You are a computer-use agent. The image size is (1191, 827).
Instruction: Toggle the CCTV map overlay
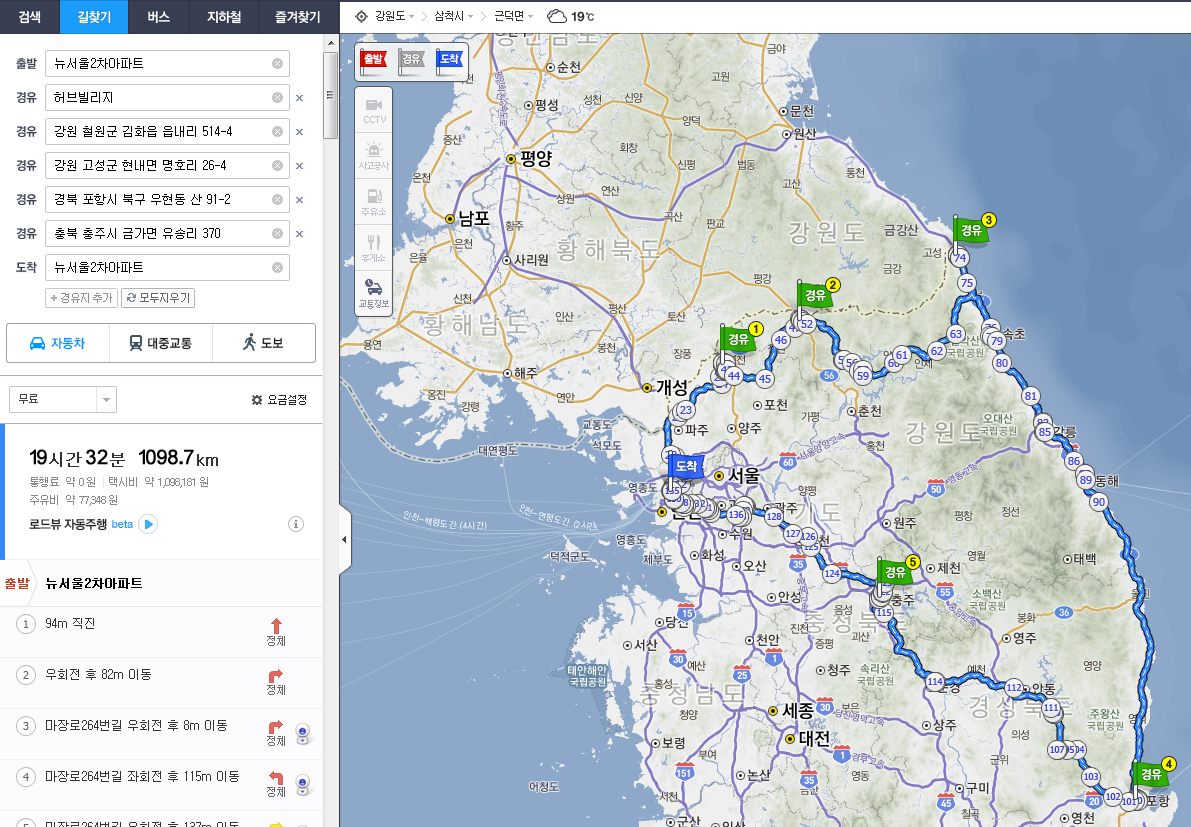(x=374, y=109)
